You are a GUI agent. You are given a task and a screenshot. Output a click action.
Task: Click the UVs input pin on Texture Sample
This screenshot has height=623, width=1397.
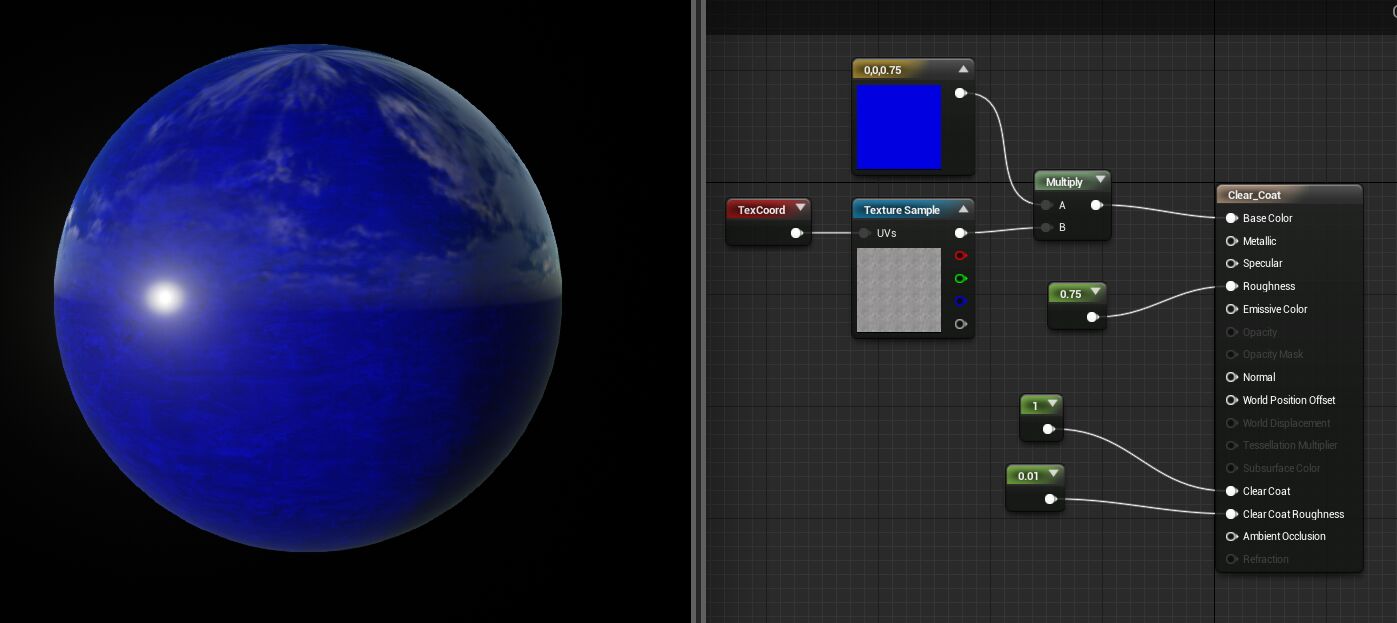click(864, 233)
